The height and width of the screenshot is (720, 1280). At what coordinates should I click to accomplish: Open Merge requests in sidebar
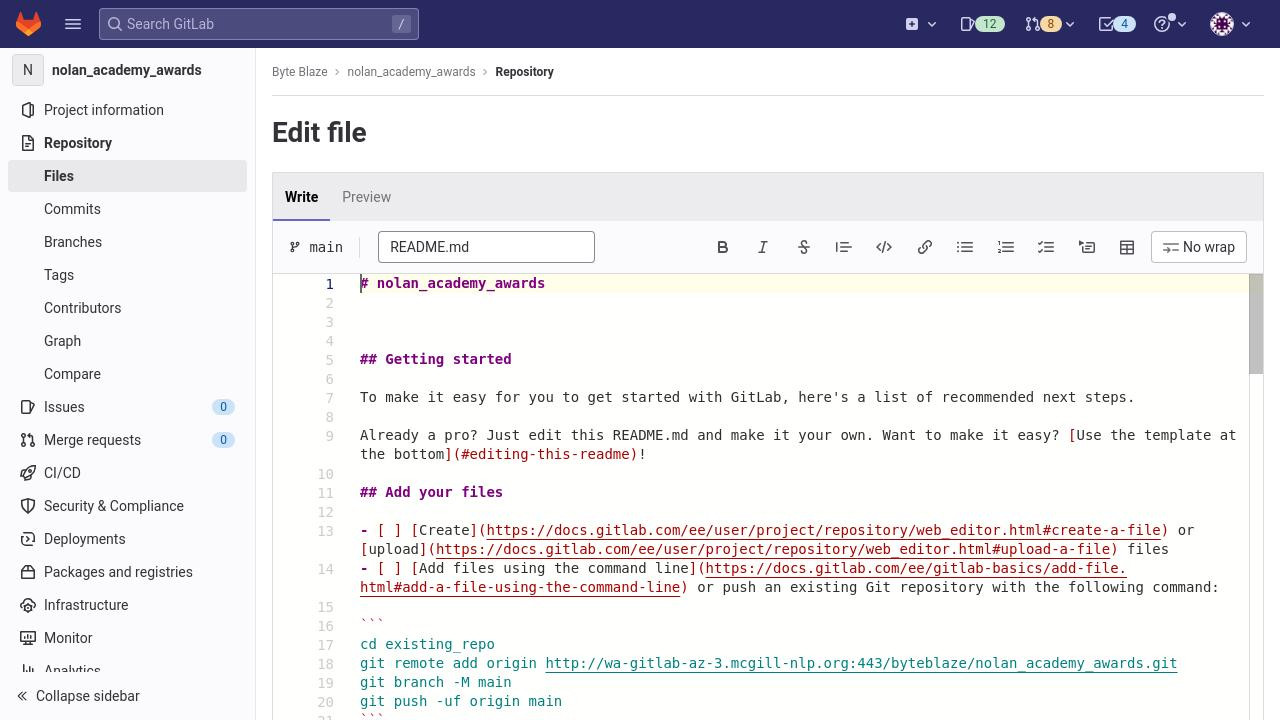tap(127, 440)
